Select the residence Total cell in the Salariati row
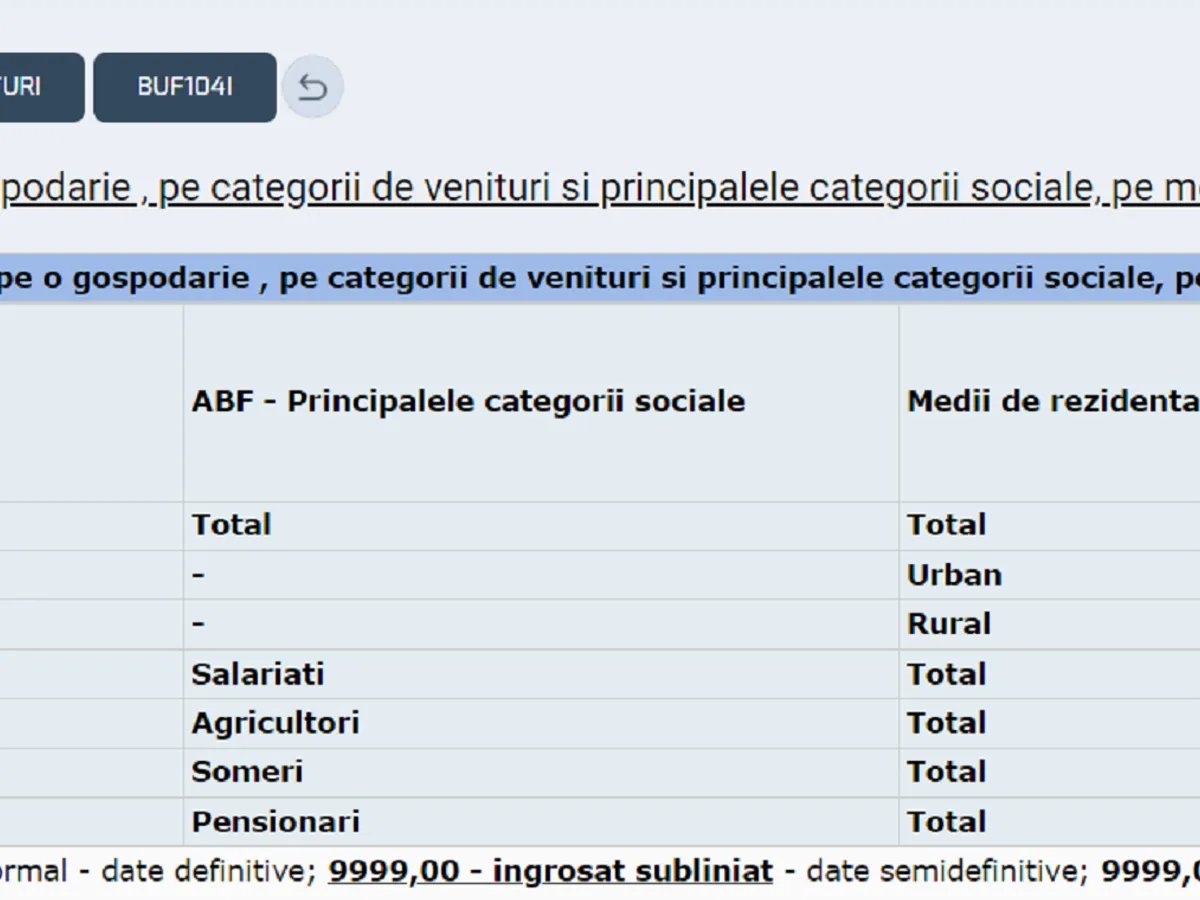Screen dimensions: 1200x900 coord(946,674)
